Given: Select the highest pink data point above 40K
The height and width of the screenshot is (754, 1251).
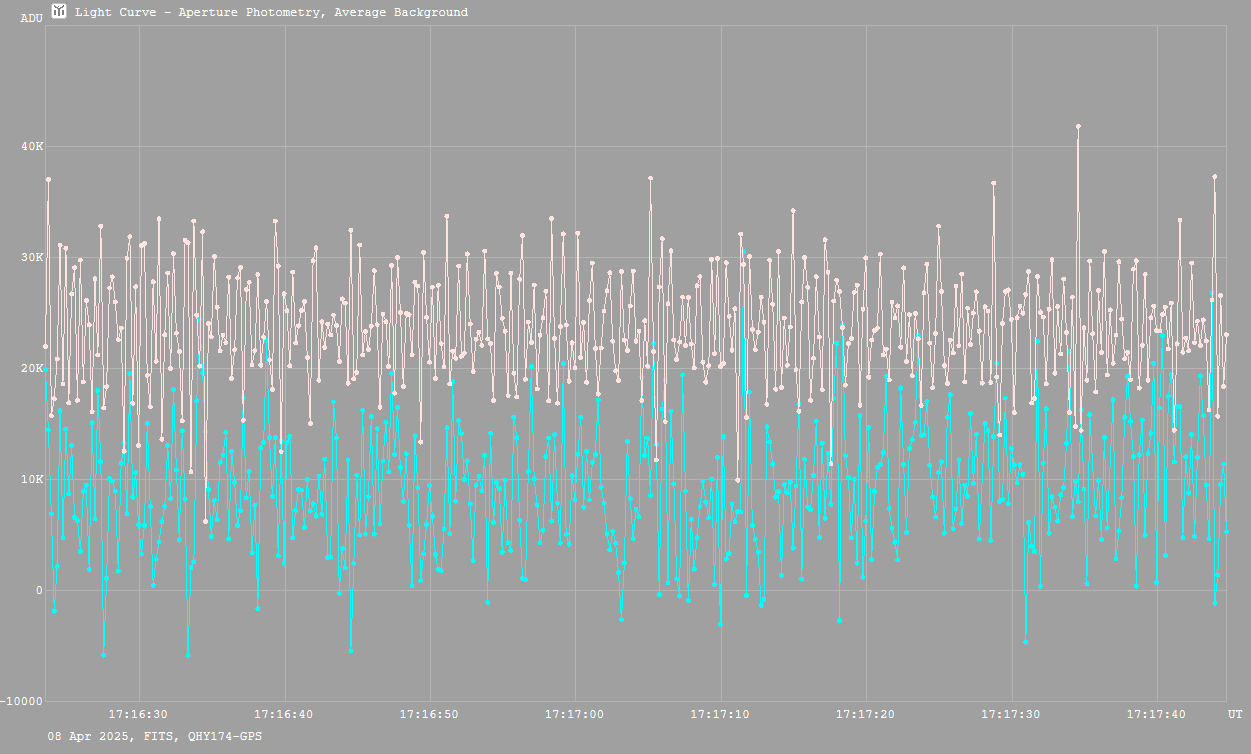Looking at the screenshot, I should 1078,126.
